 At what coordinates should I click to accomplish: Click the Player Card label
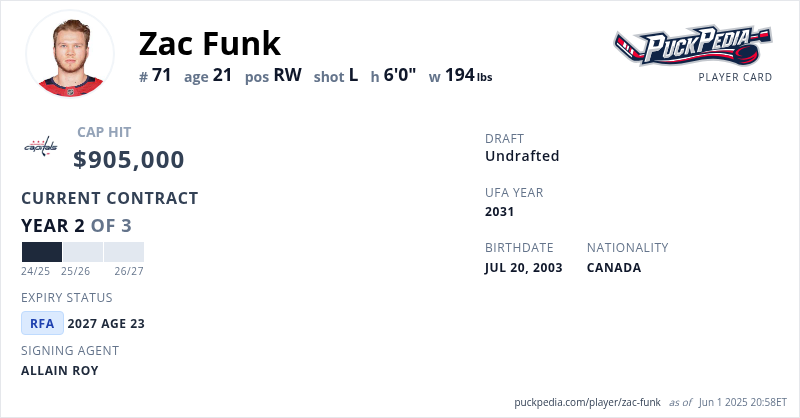735,77
